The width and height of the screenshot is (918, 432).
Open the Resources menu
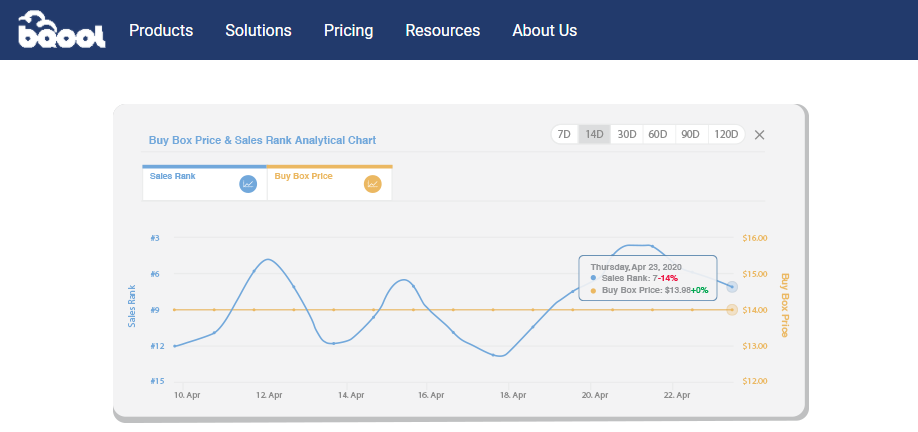(x=442, y=31)
